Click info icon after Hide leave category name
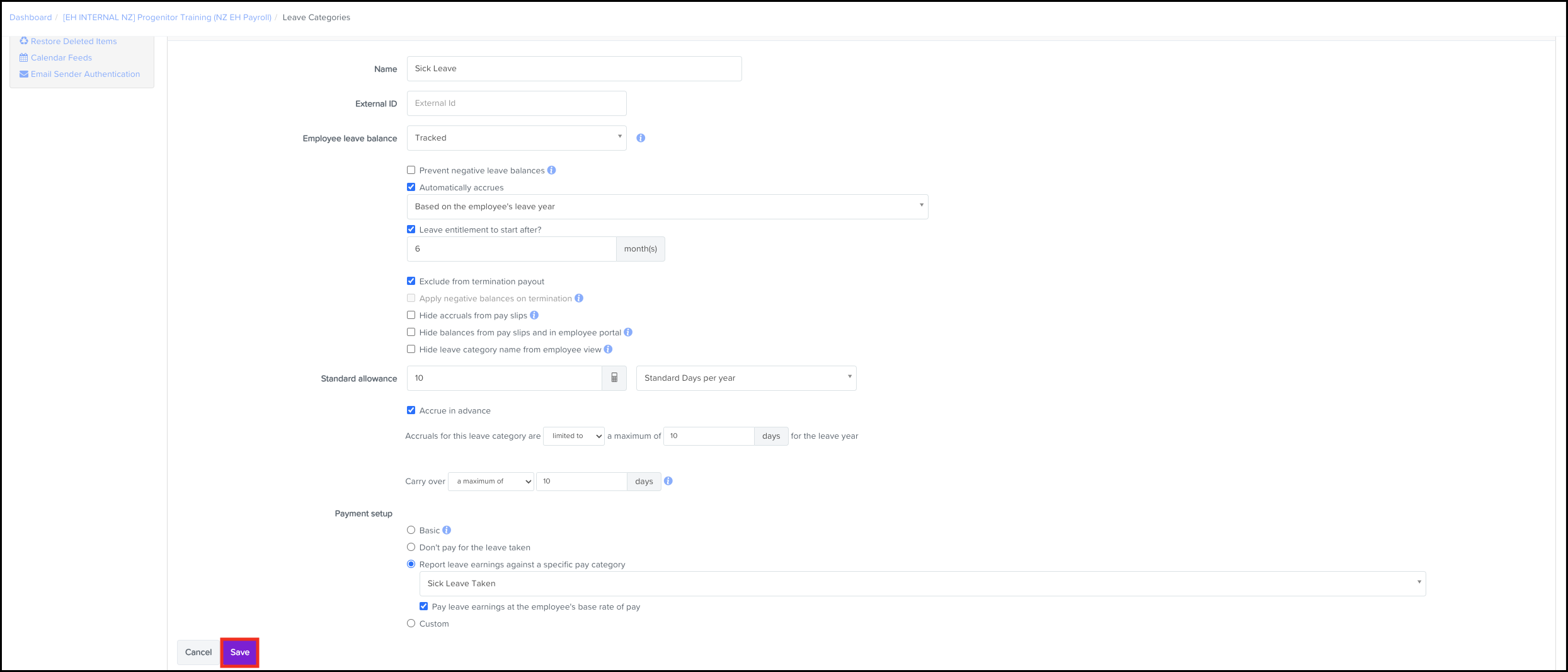 pyautogui.click(x=608, y=349)
